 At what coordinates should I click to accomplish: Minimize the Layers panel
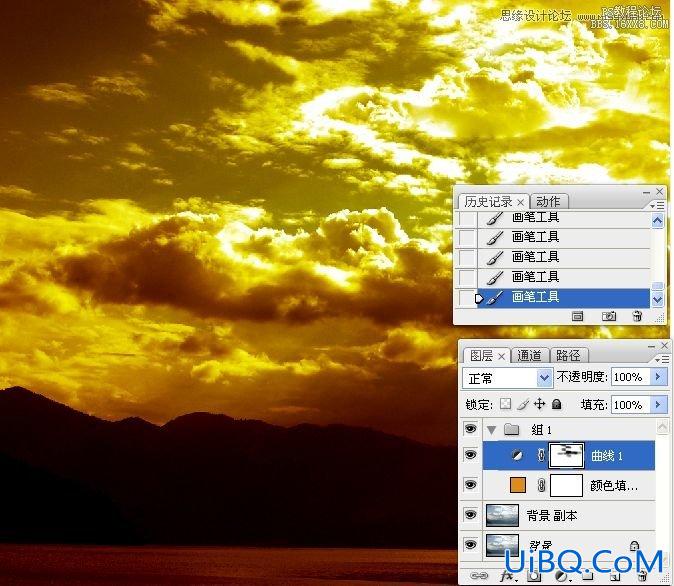[x=651, y=346]
